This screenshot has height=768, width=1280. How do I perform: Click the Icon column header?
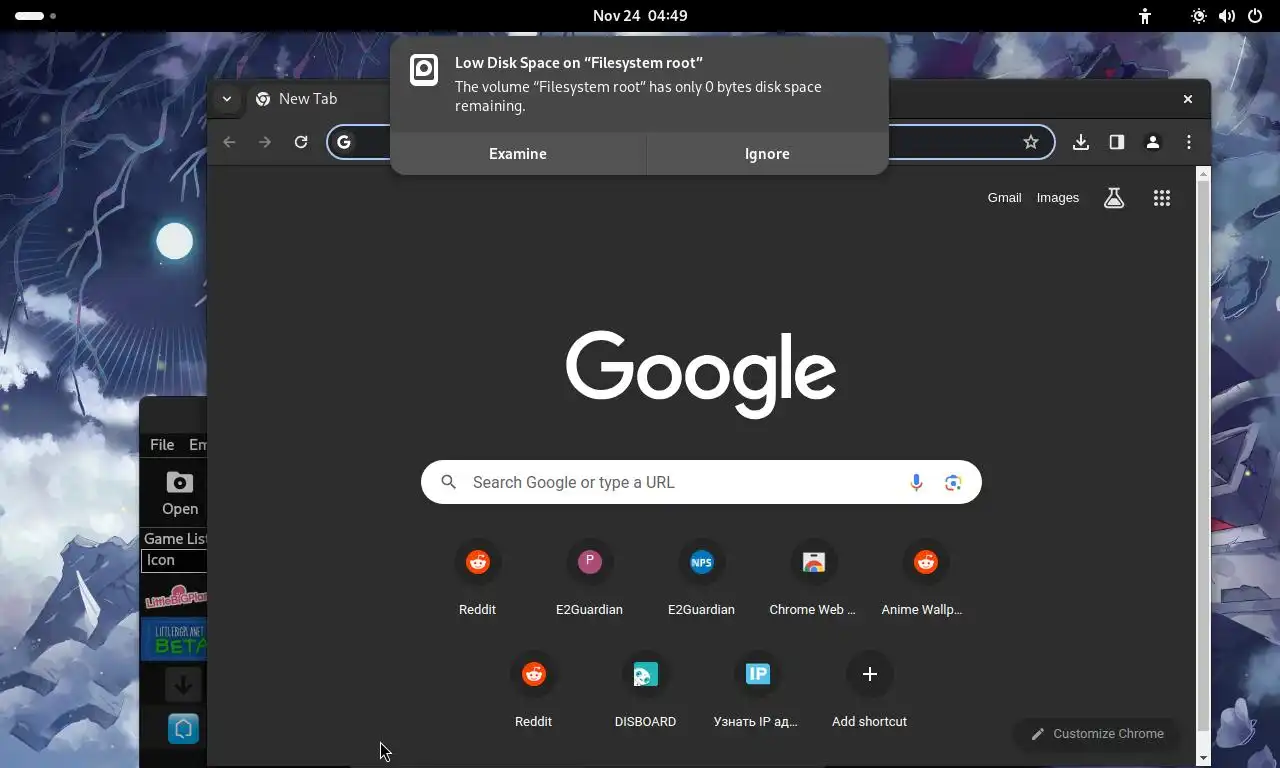point(174,560)
